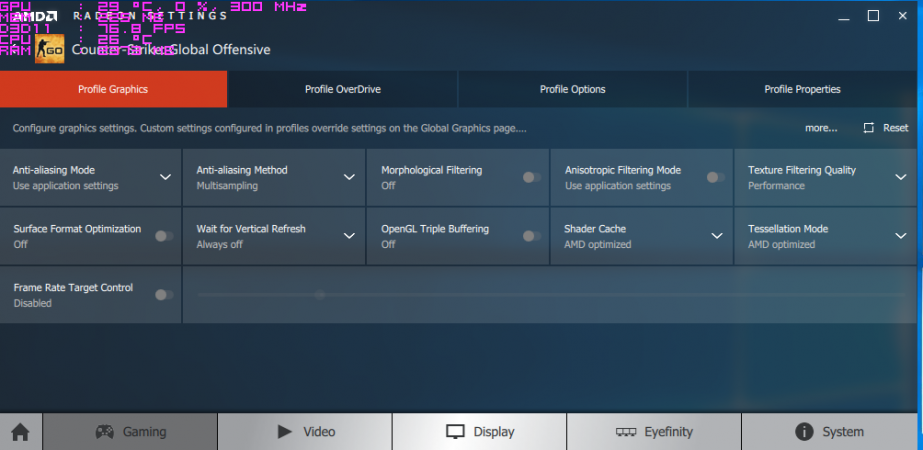The image size is (923, 450).
Task: Expand Tessellation Mode dropdown
Action: click(x=901, y=236)
